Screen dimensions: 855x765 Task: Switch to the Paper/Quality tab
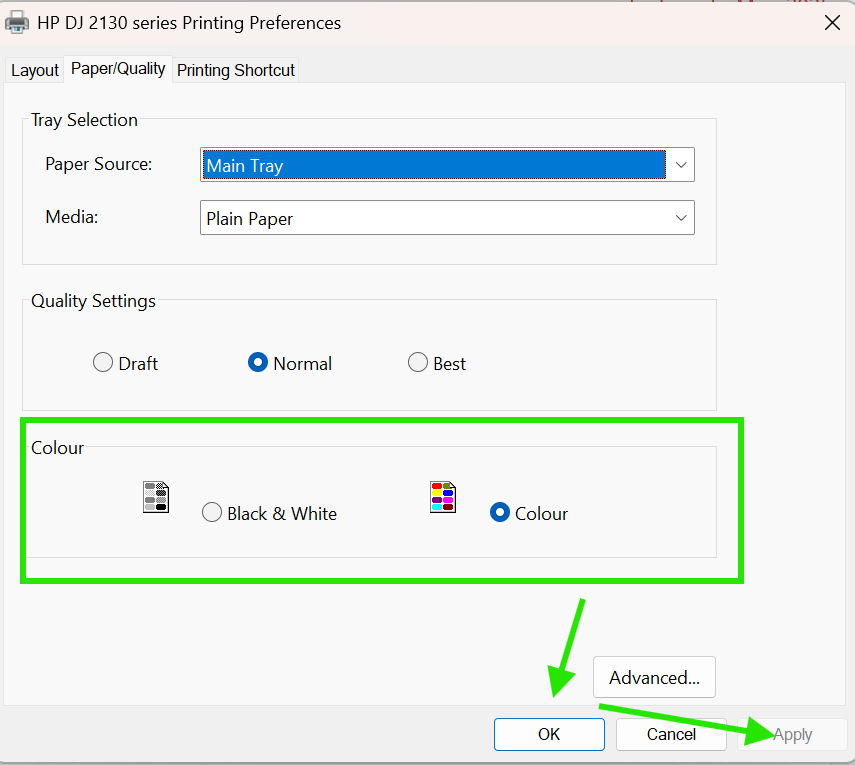(x=118, y=69)
